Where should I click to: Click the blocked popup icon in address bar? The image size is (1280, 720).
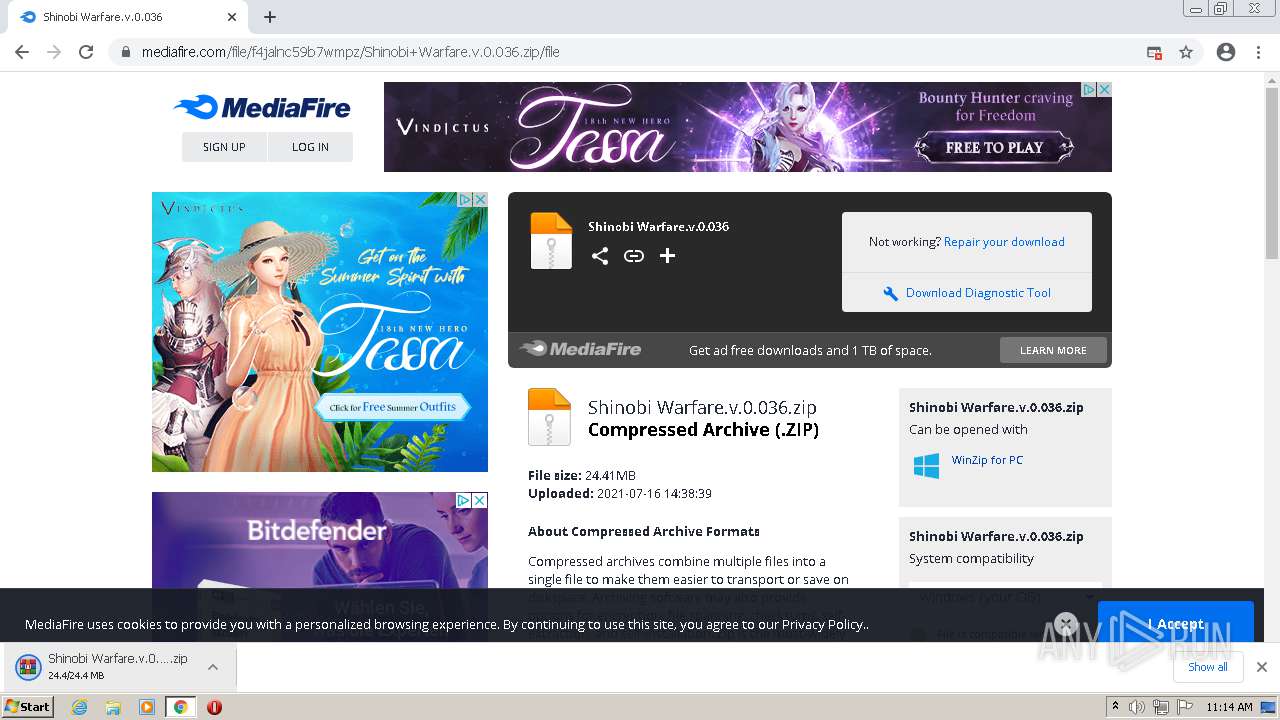[x=1154, y=52]
